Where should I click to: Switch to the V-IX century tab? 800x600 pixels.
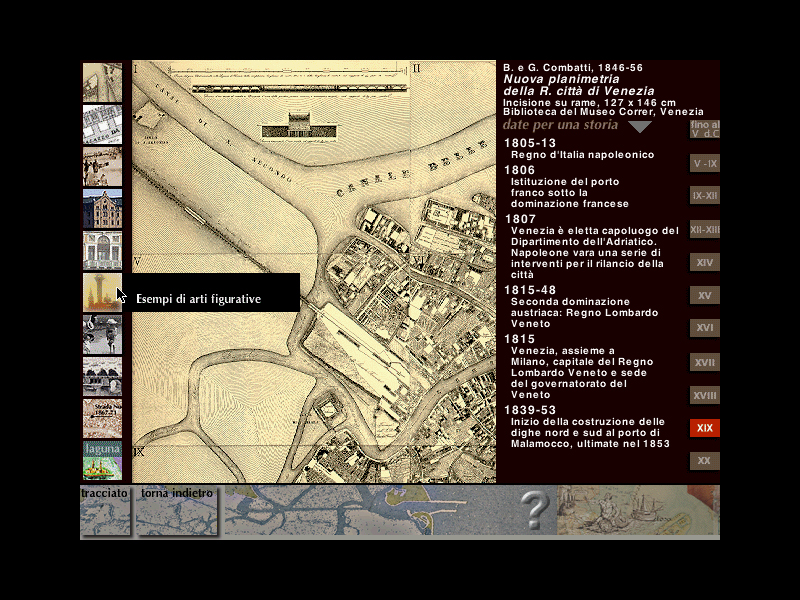(705, 164)
